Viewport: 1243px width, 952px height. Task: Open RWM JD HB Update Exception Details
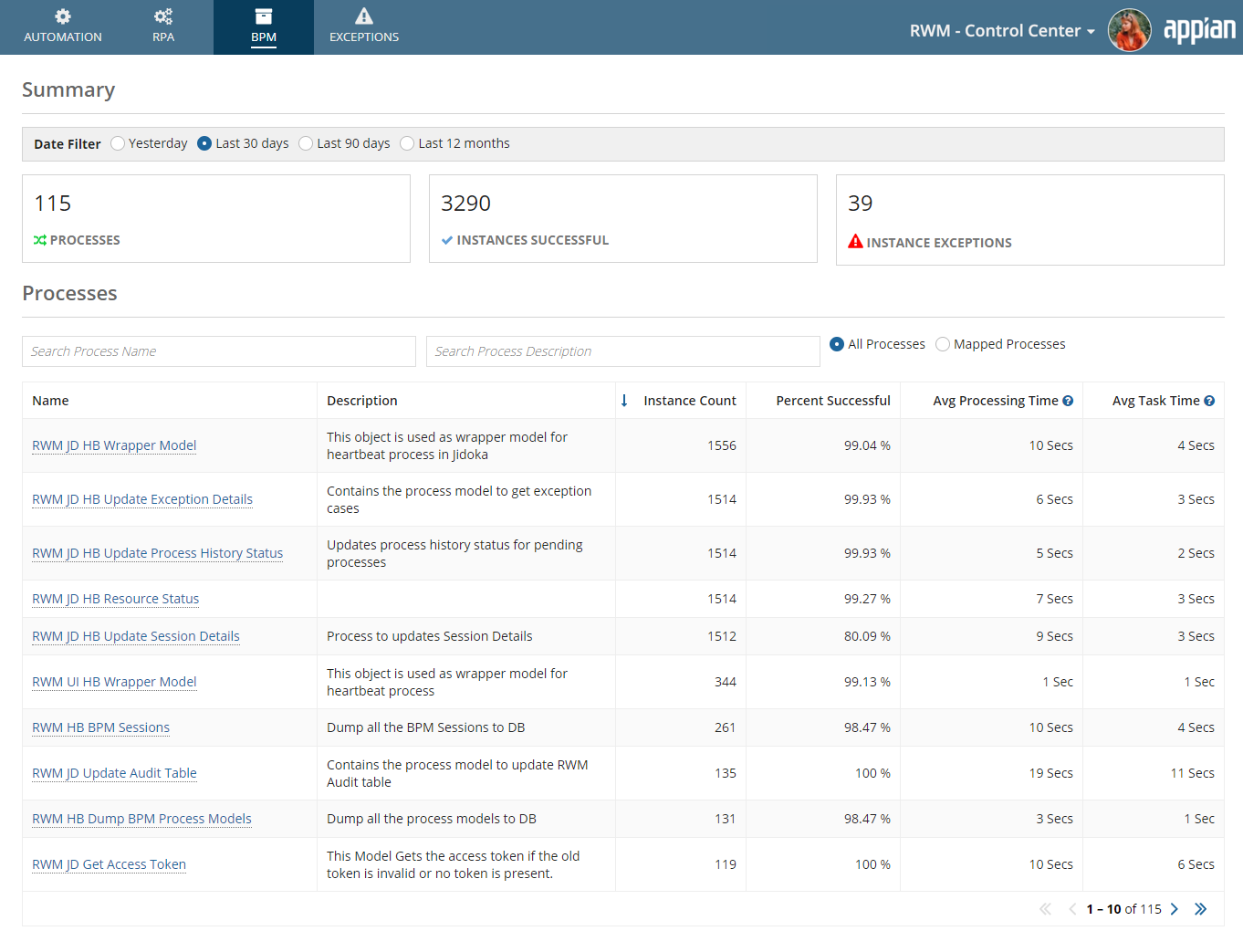coord(142,499)
